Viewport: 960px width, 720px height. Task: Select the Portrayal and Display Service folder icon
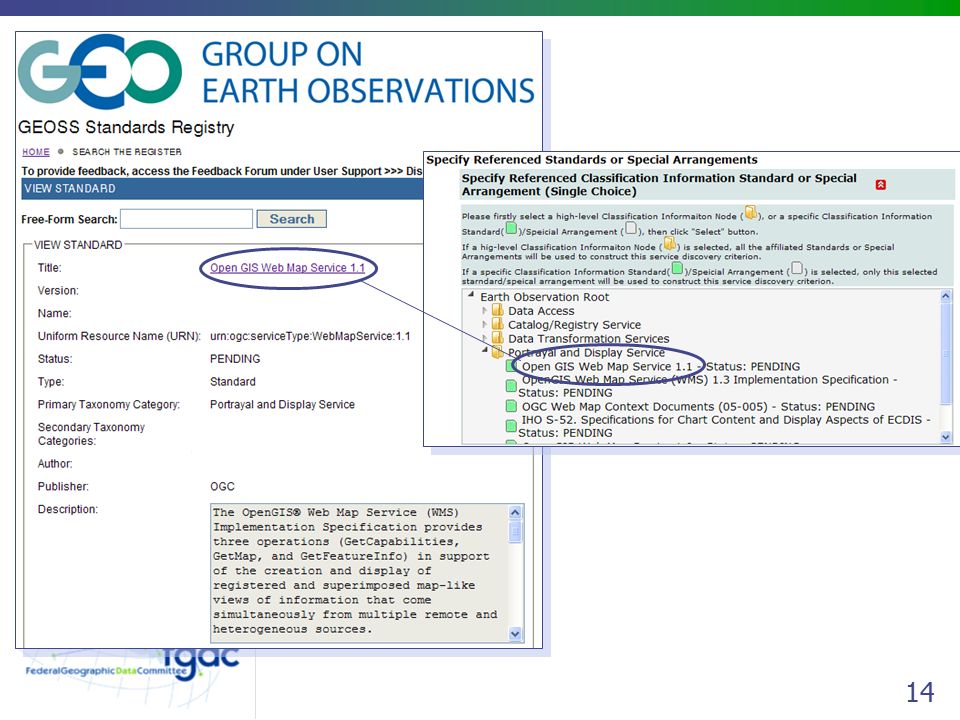[497, 353]
